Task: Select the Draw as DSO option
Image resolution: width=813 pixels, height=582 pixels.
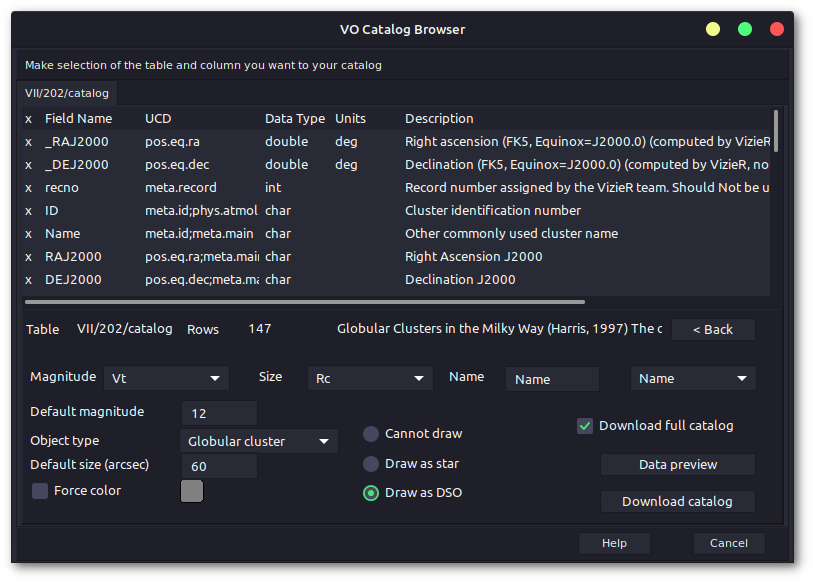Action: 371,493
